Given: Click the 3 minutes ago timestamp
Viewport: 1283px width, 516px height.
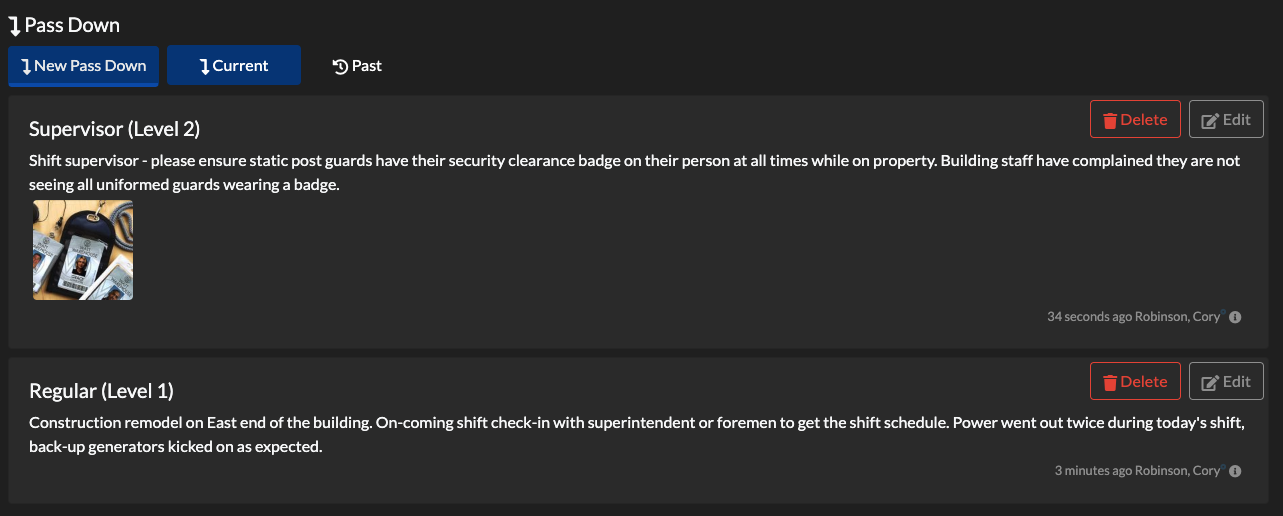Looking at the screenshot, I should (1093, 471).
